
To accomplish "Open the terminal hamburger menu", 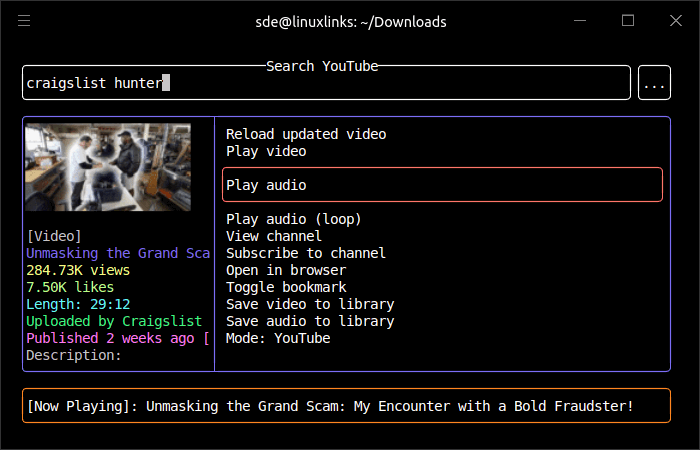I will click(24, 21).
